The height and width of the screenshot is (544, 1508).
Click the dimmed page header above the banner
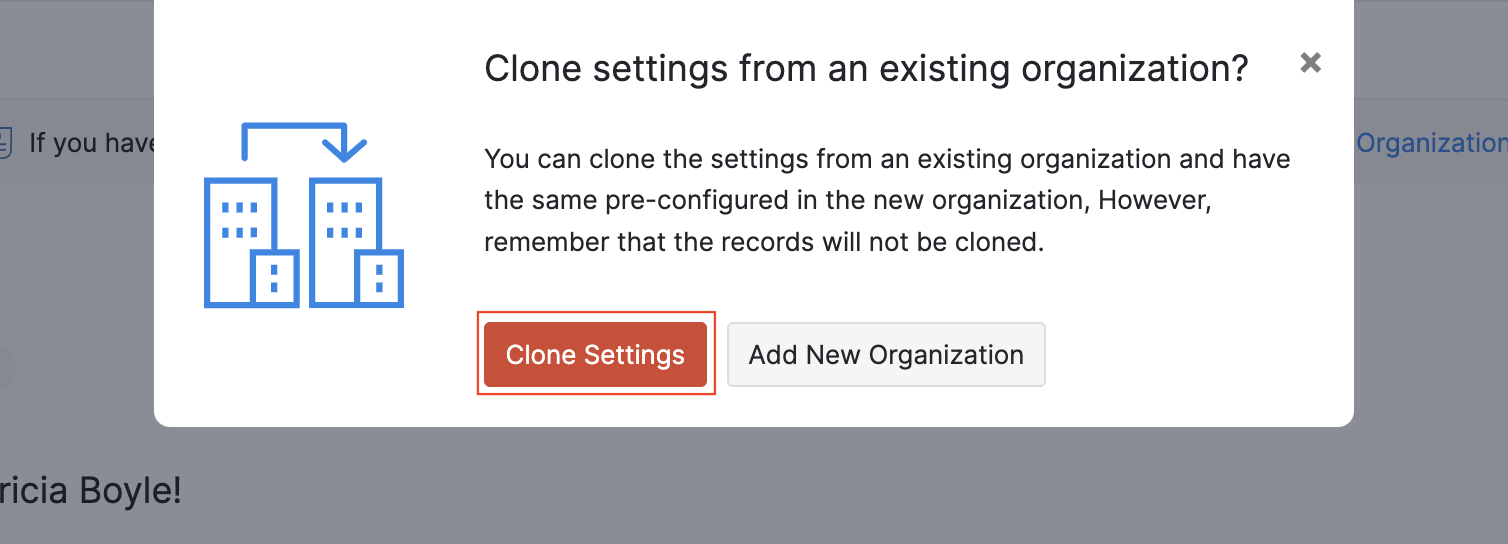point(75,50)
